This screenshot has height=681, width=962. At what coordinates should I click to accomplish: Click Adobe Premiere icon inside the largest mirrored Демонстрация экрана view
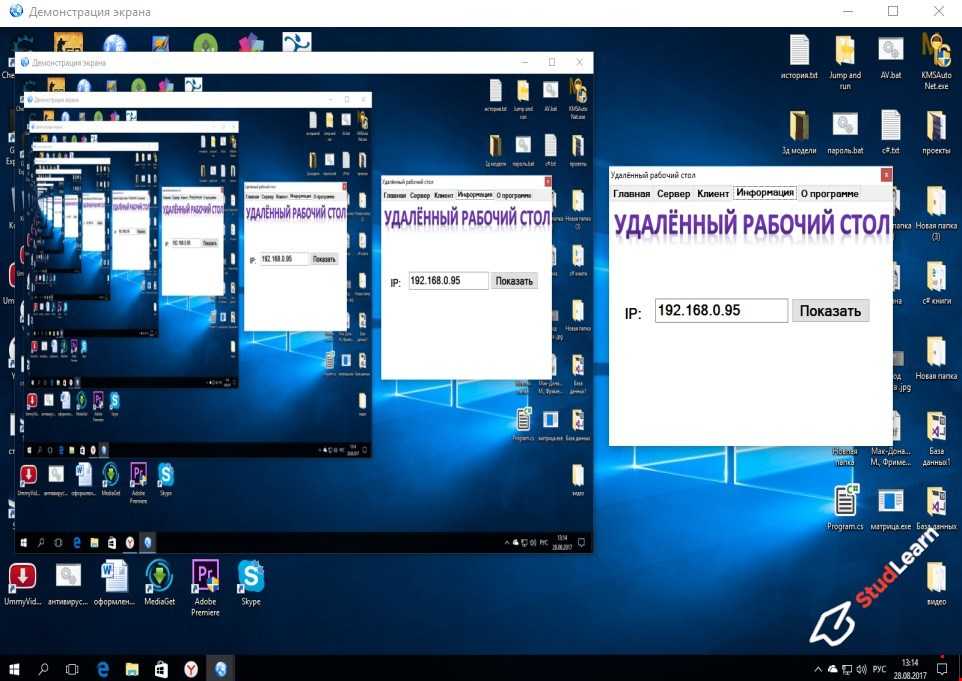tap(139, 482)
